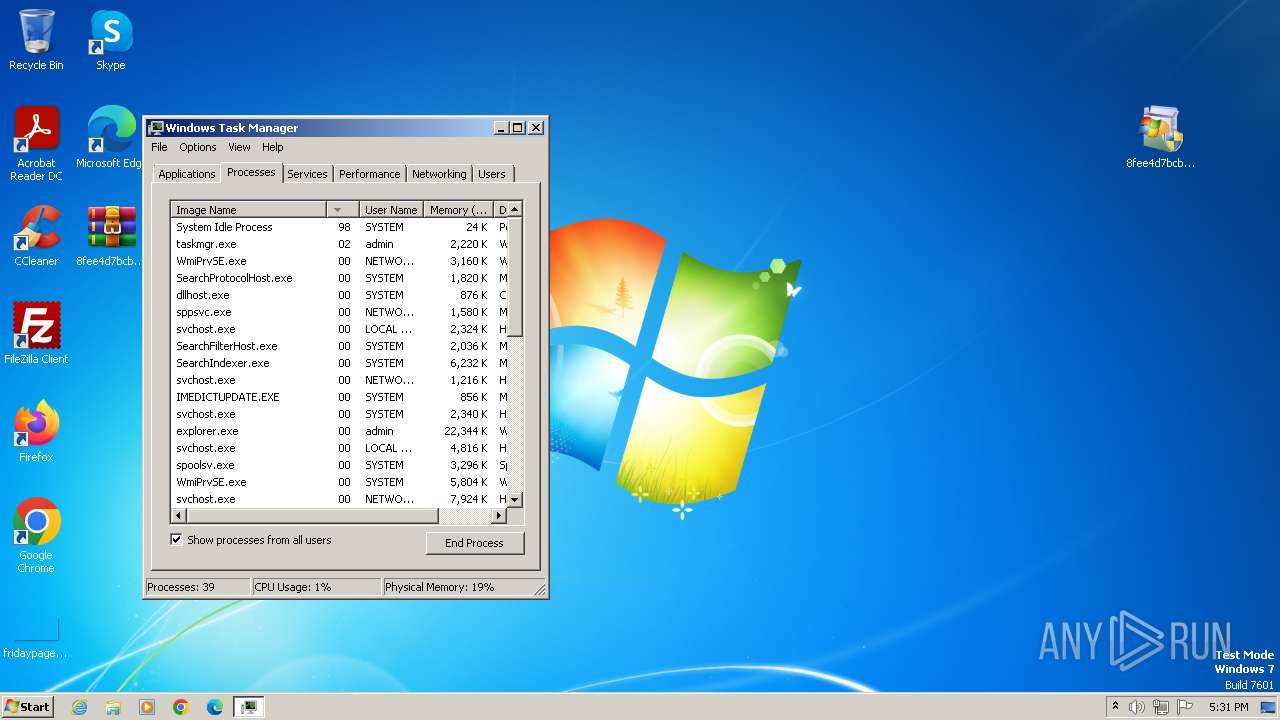Click the Start button
This screenshot has width=1280, height=720.
tap(27, 706)
